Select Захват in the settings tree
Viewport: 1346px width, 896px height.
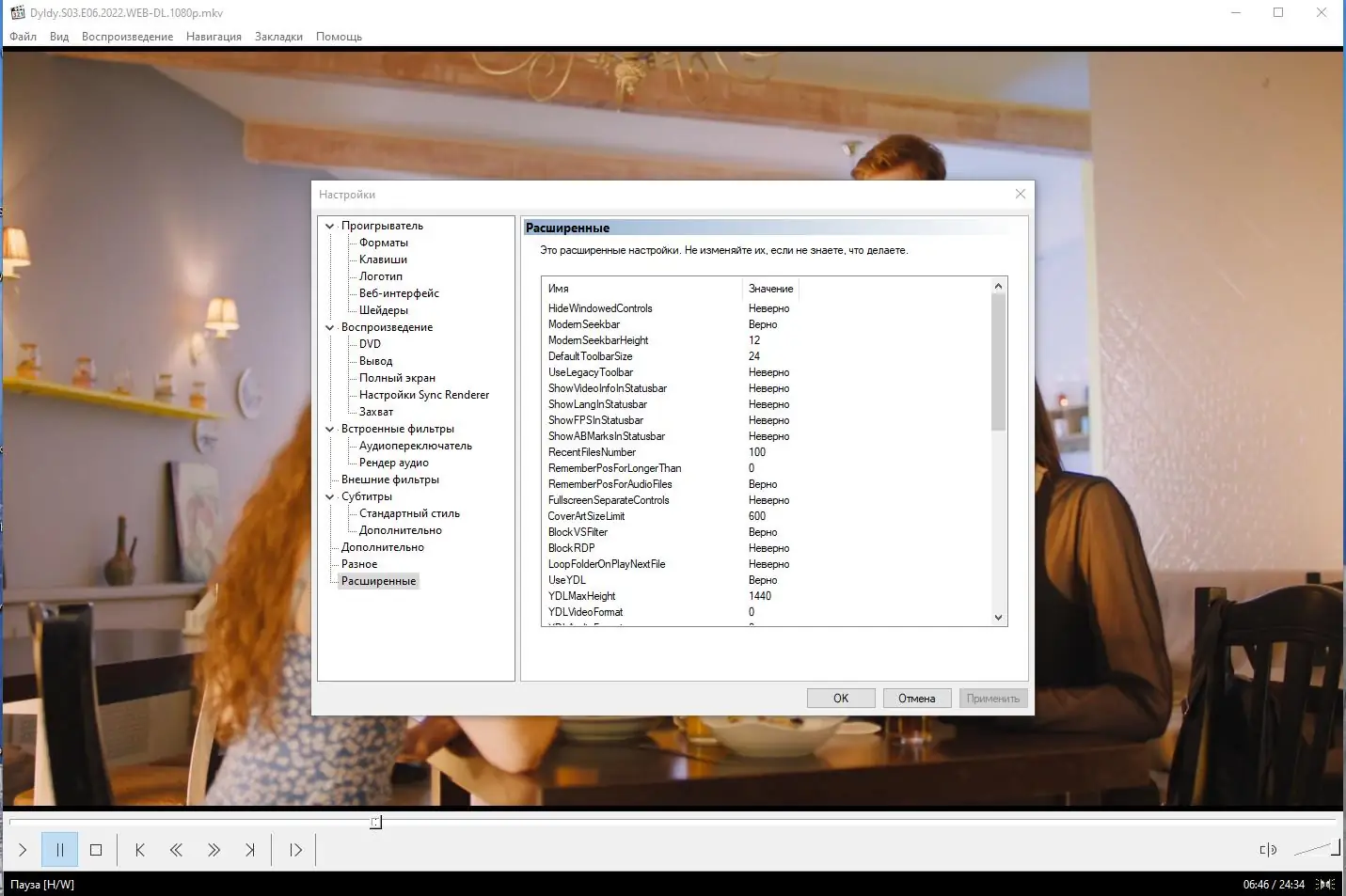point(376,412)
